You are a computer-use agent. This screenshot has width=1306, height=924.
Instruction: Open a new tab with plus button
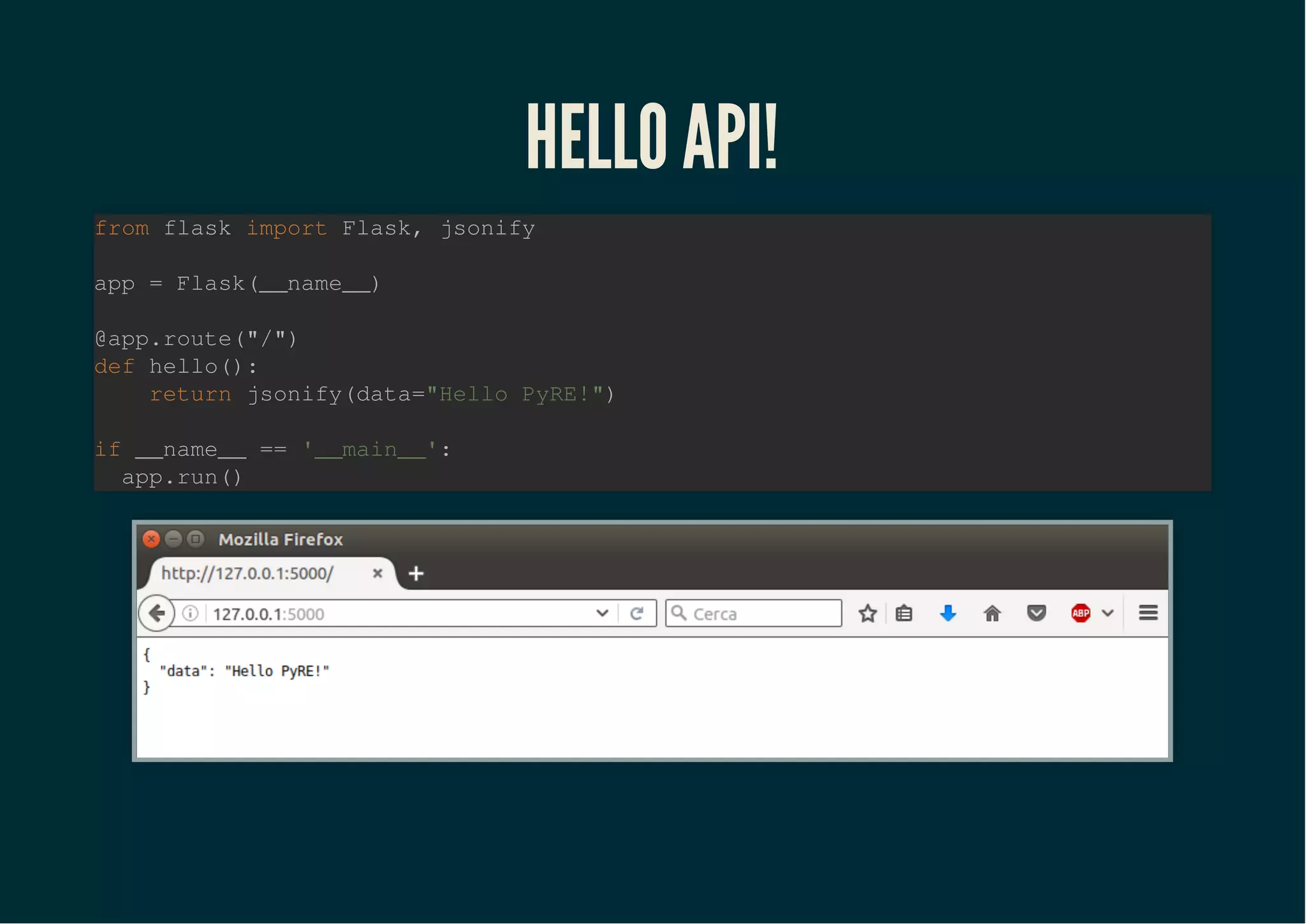pos(416,573)
